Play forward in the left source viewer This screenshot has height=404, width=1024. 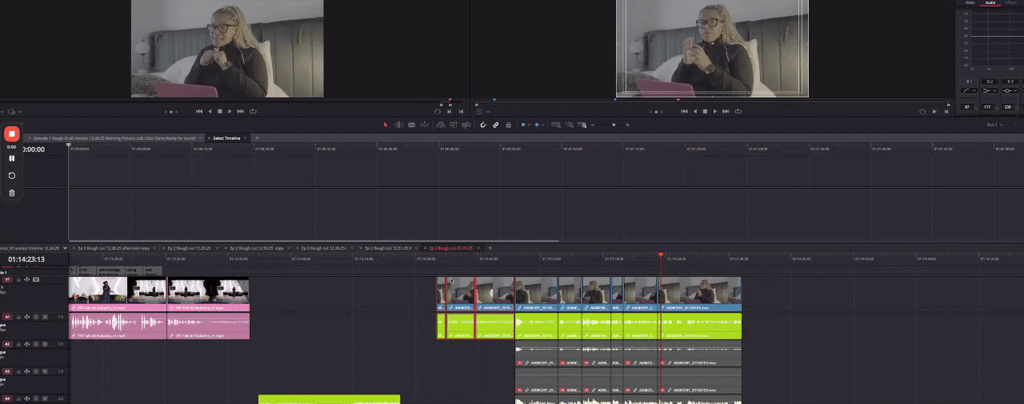(230, 112)
